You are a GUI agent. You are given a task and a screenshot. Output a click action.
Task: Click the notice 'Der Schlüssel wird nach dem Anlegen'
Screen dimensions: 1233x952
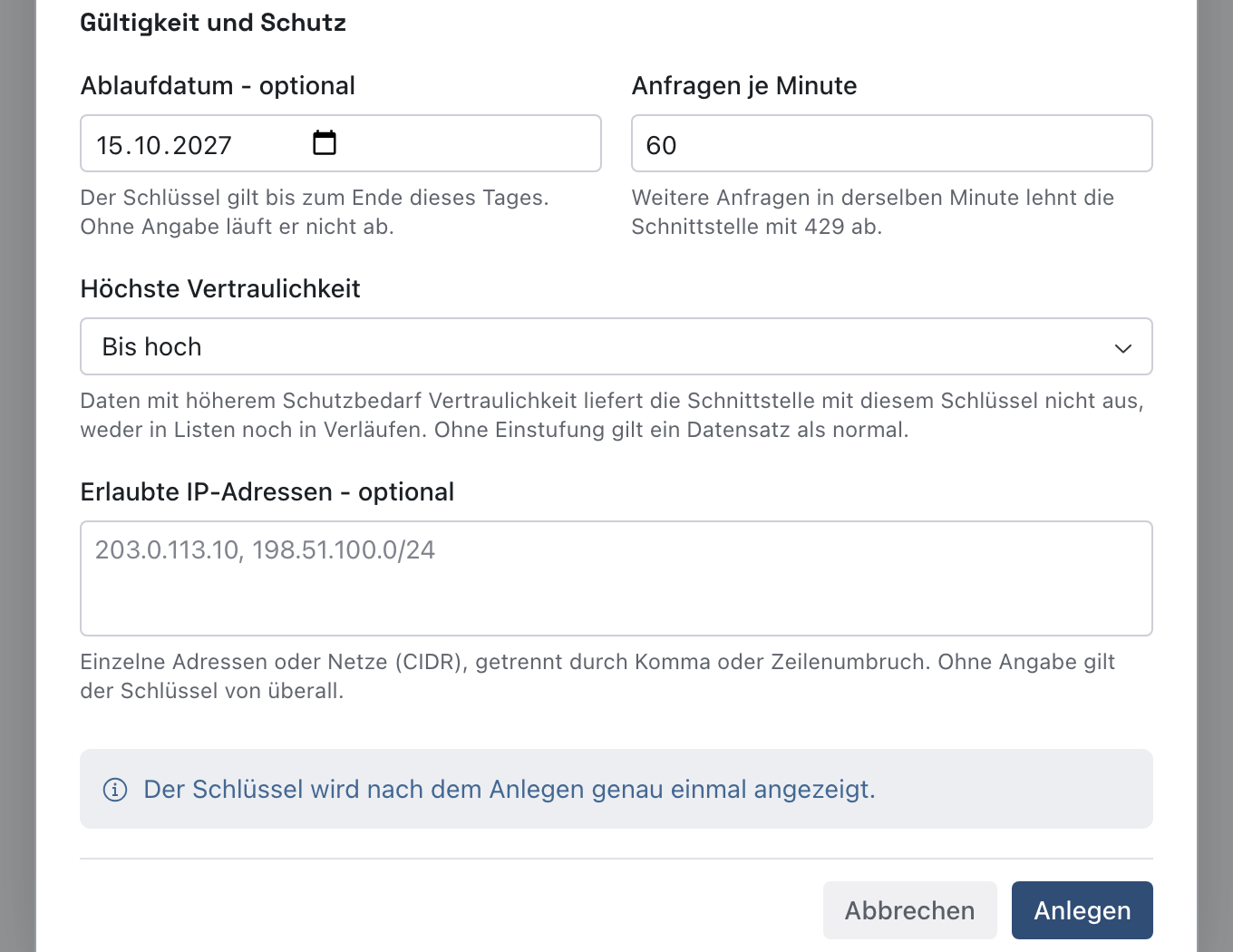[x=510, y=790]
